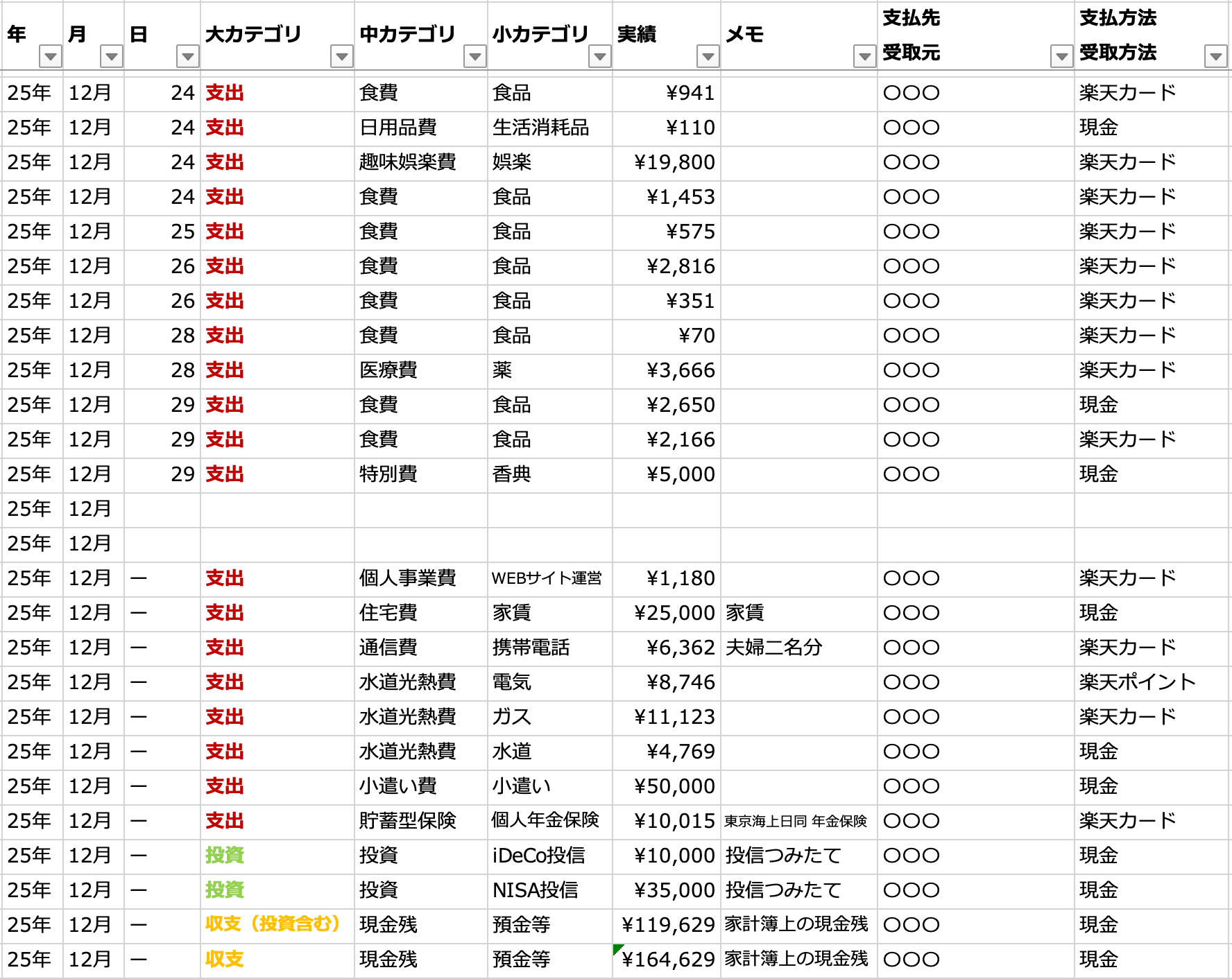This screenshot has height=979, width=1232.
Task: Select the iDeCo投信 subcategory cell
Action: click(x=538, y=856)
